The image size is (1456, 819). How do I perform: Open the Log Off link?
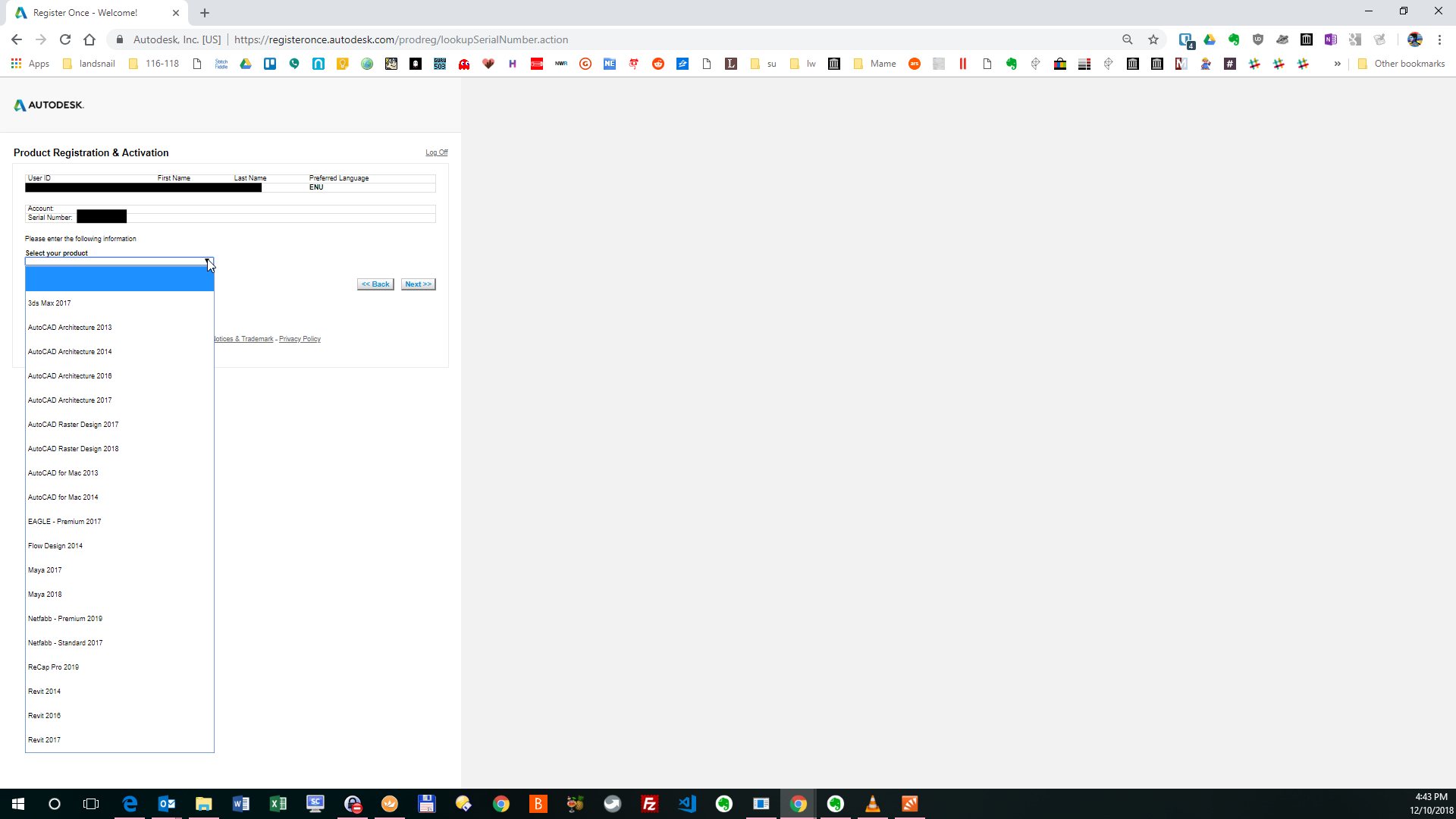coord(436,152)
